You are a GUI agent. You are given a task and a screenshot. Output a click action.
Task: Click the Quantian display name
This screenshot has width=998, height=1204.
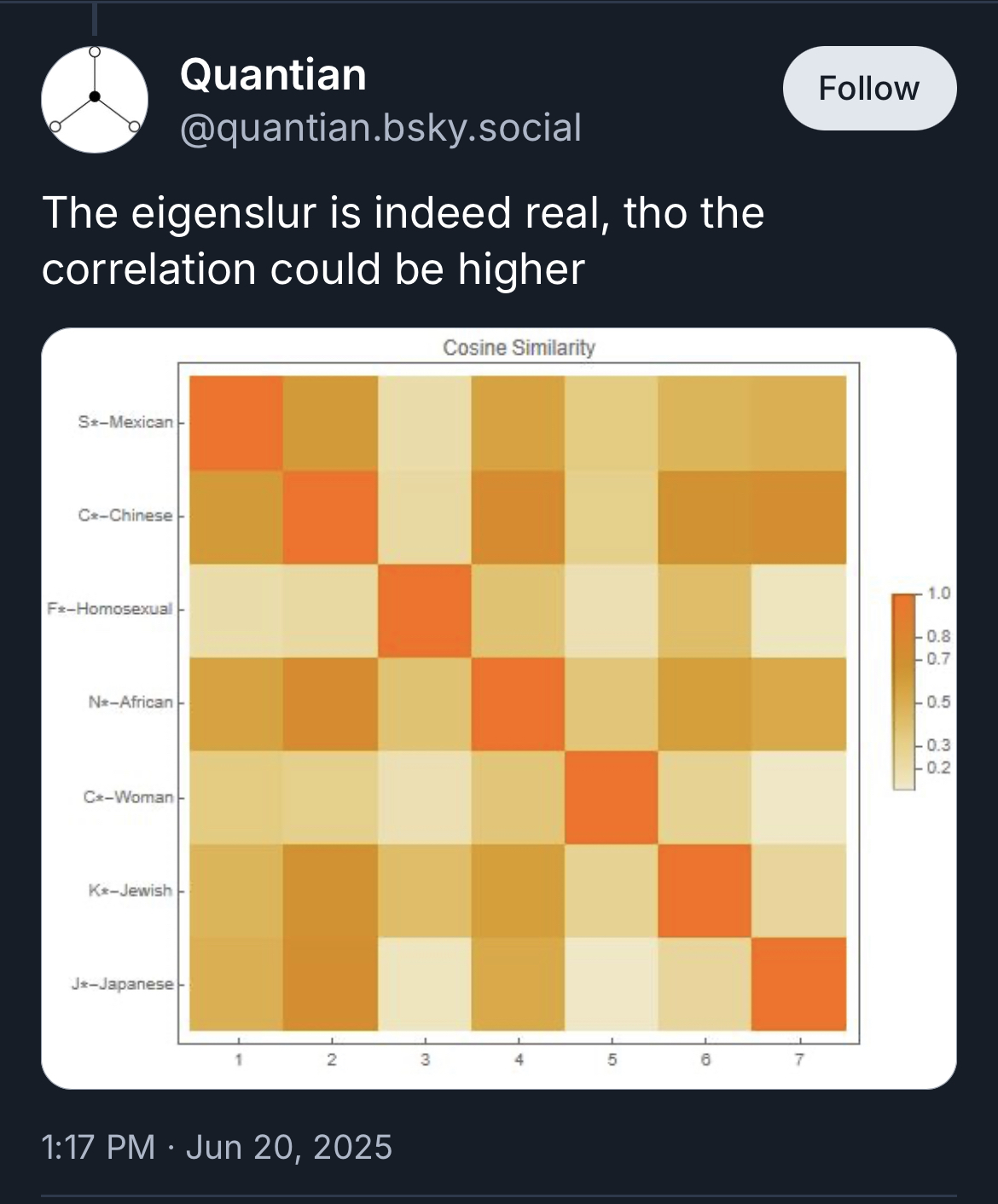[x=273, y=75]
